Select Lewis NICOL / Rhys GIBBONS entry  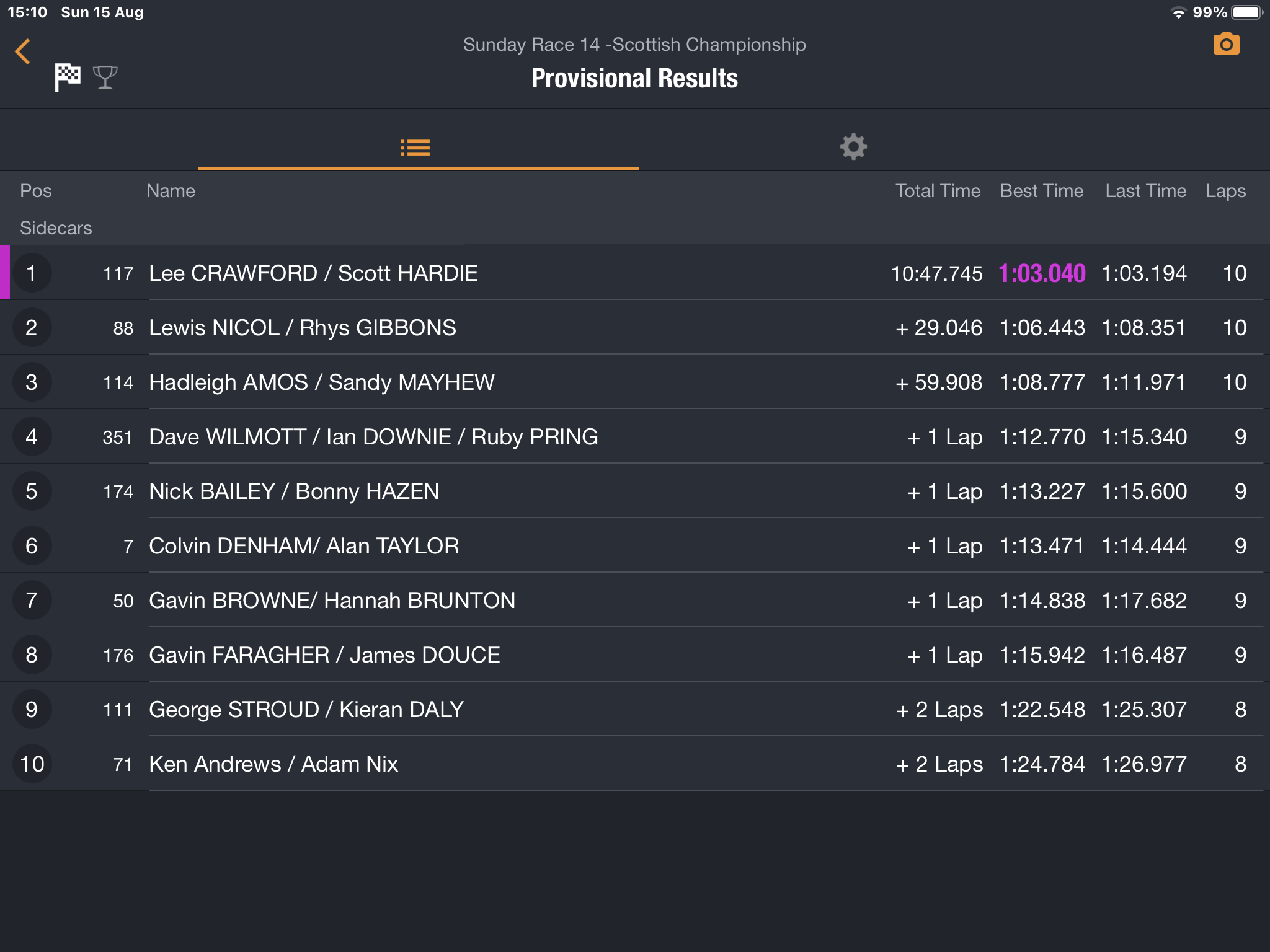(303, 328)
